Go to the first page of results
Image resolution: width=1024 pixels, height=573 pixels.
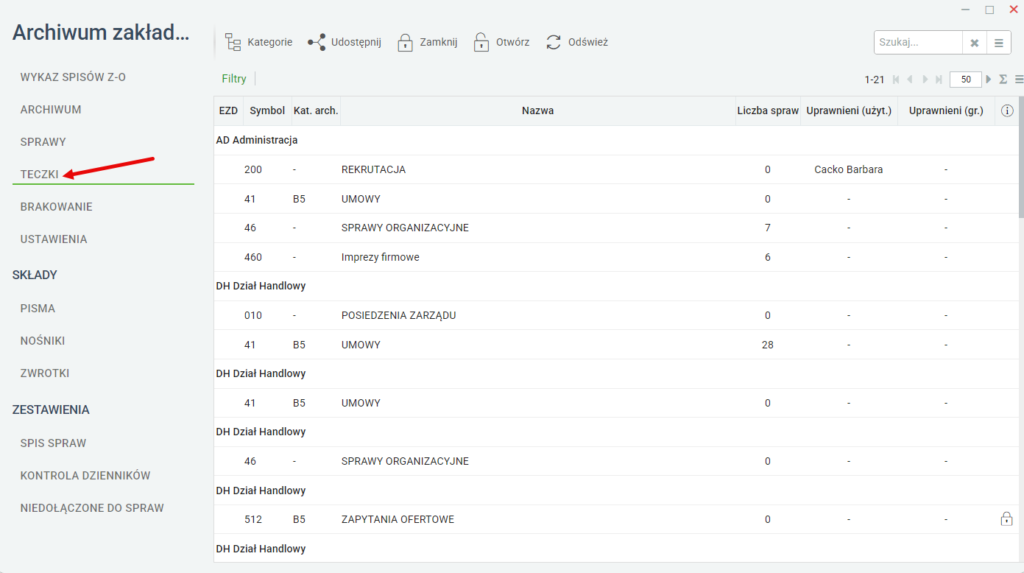click(896, 80)
